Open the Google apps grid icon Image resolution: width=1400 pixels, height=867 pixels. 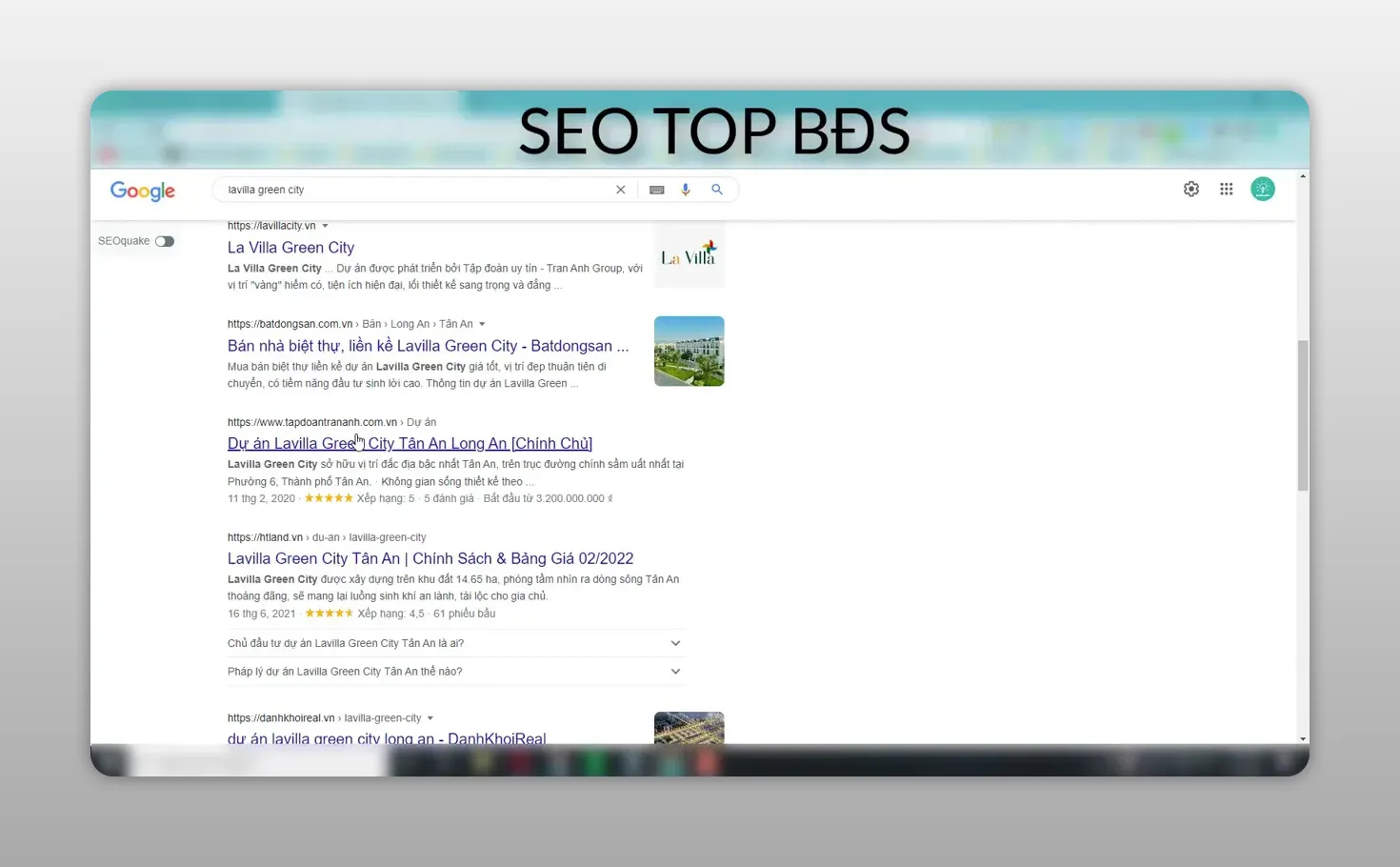coord(1227,189)
